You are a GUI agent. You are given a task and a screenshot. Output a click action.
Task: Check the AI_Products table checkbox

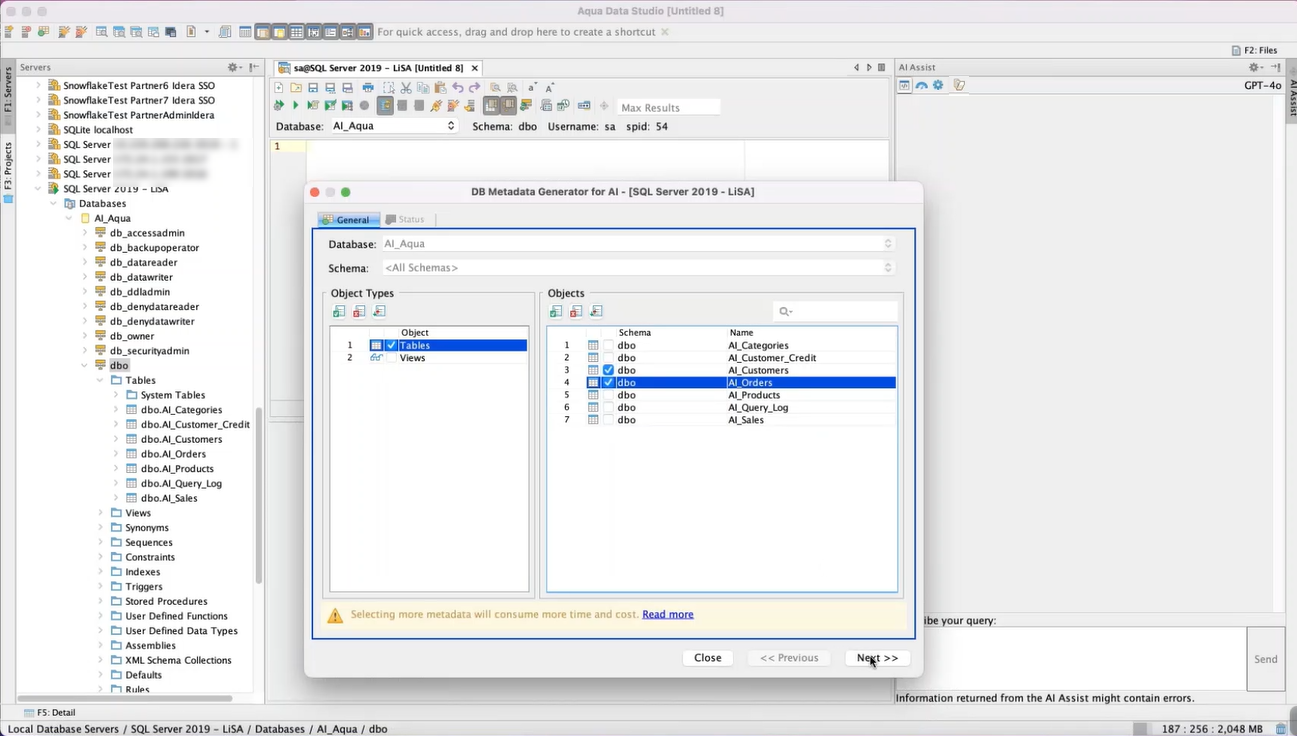point(608,395)
